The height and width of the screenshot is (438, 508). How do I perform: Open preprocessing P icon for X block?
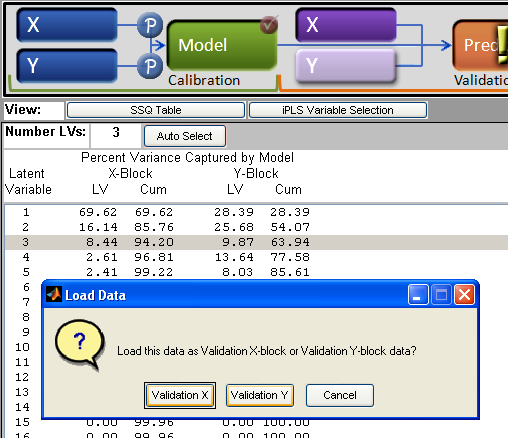pos(150,25)
